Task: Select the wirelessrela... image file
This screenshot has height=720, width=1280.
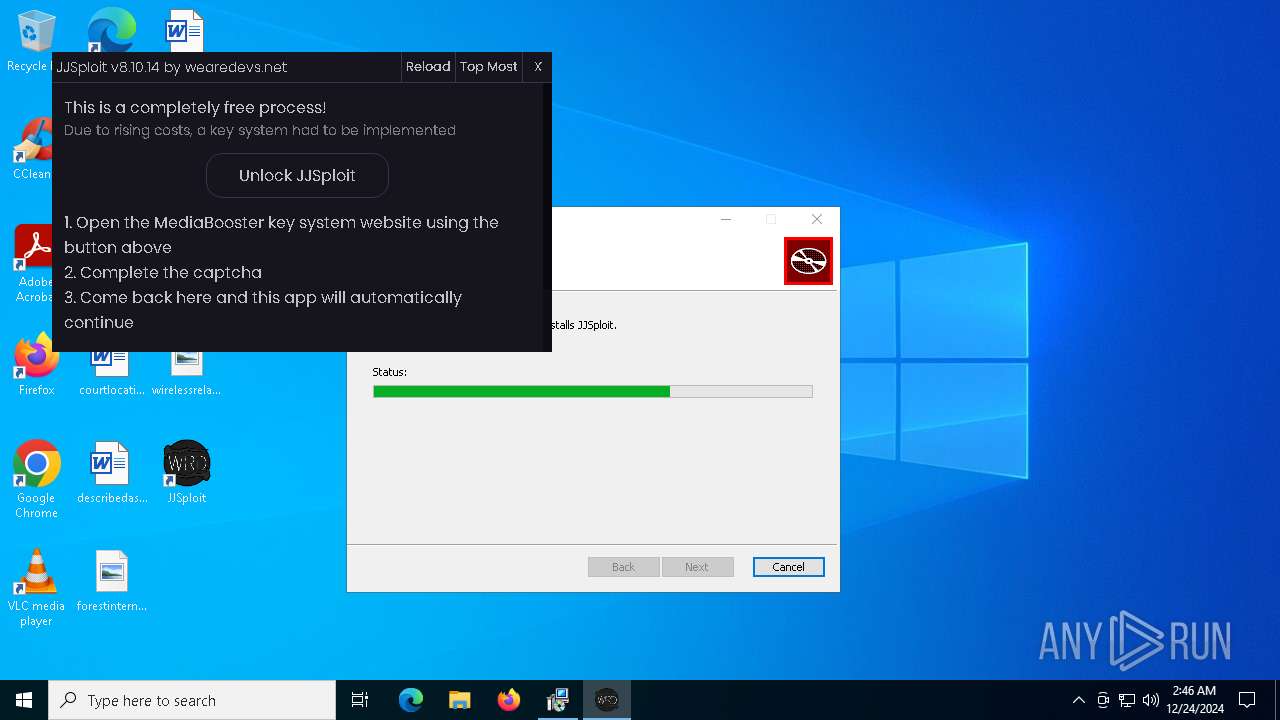Action: tap(186, 372)
